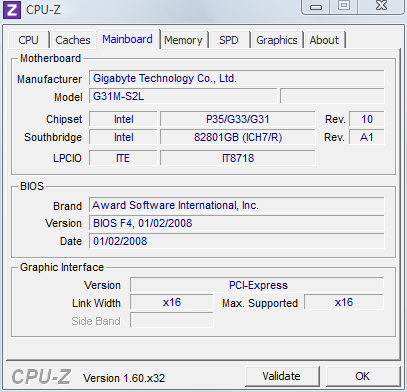Click the CPU-Z title text
Screen dimensions: 407x392
43,10
